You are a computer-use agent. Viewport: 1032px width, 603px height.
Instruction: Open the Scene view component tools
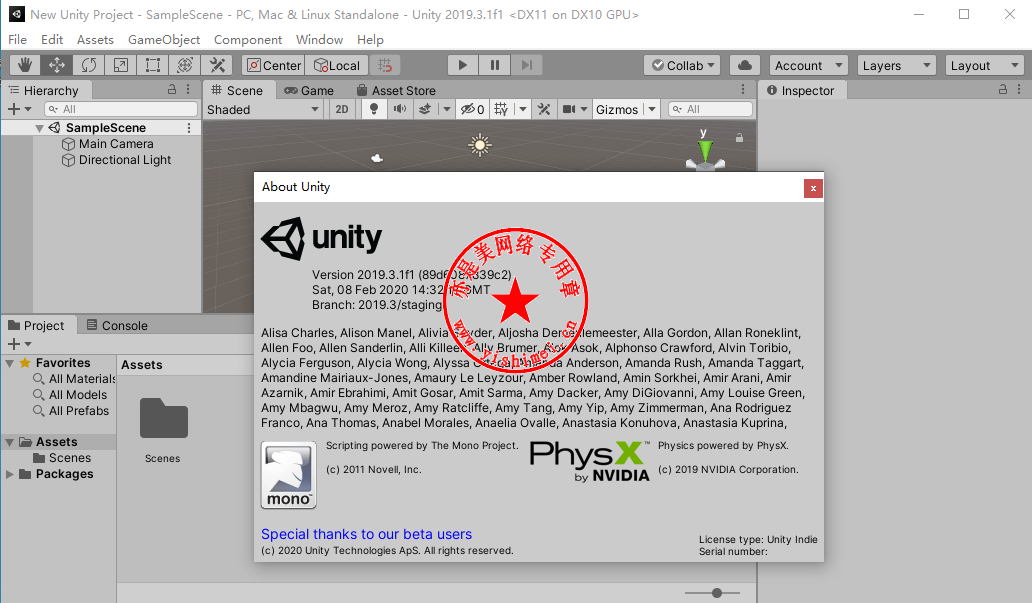(x=544, y=109)
